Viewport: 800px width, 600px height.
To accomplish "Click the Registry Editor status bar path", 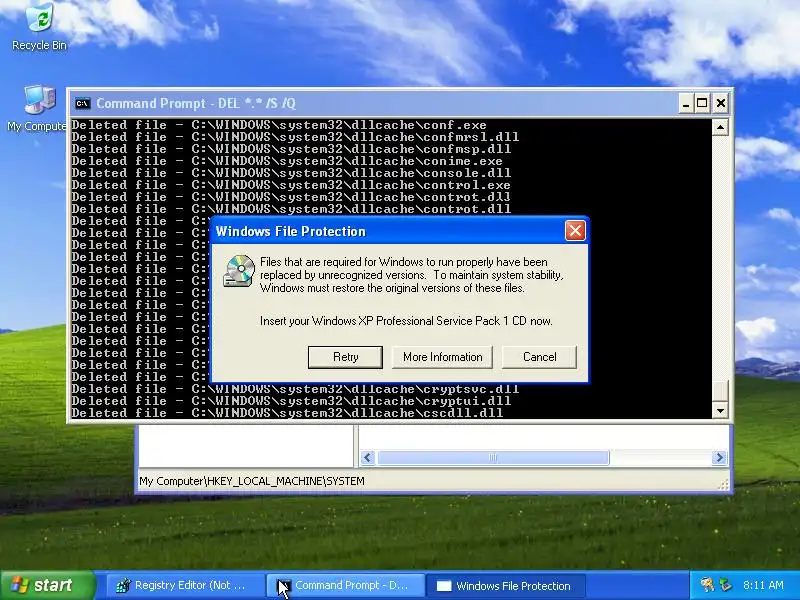I will click(252, 481).
